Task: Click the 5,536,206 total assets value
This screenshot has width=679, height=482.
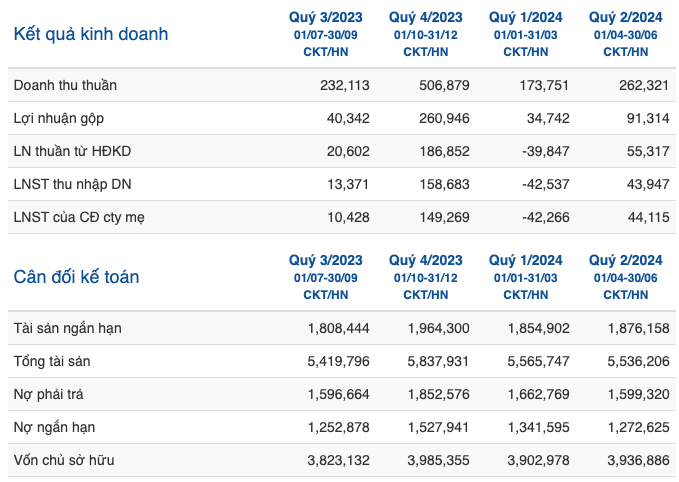Action: [638, 361]
